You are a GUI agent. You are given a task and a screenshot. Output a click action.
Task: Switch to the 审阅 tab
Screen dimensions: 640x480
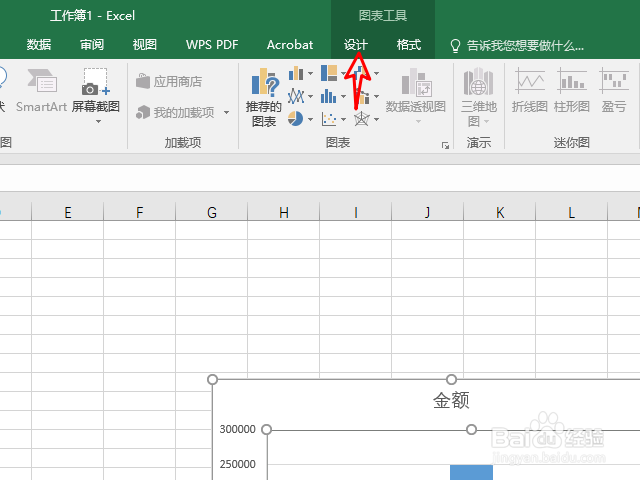pos(92,44)
